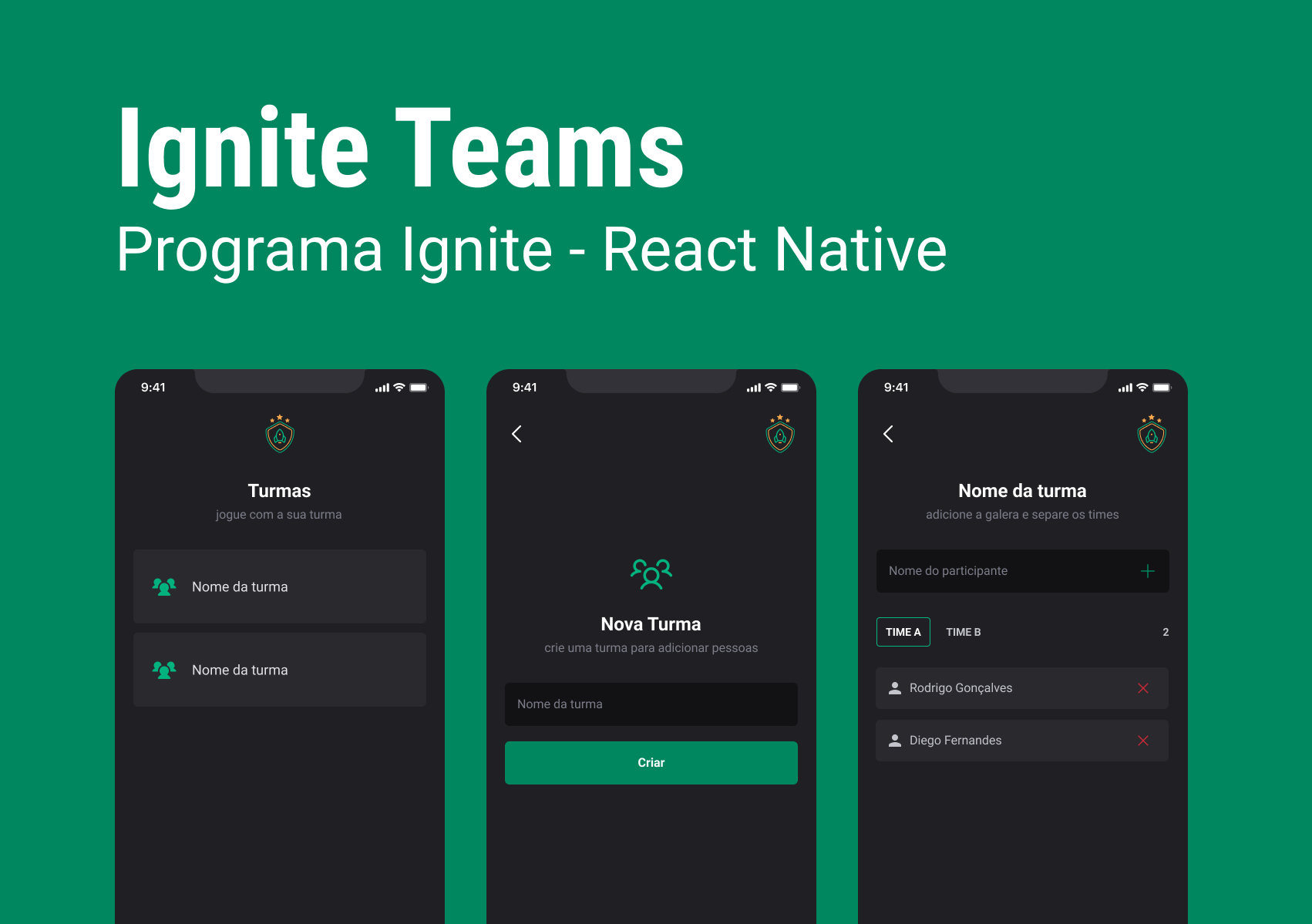Click the Turmas heading

[x=280, y=491]
